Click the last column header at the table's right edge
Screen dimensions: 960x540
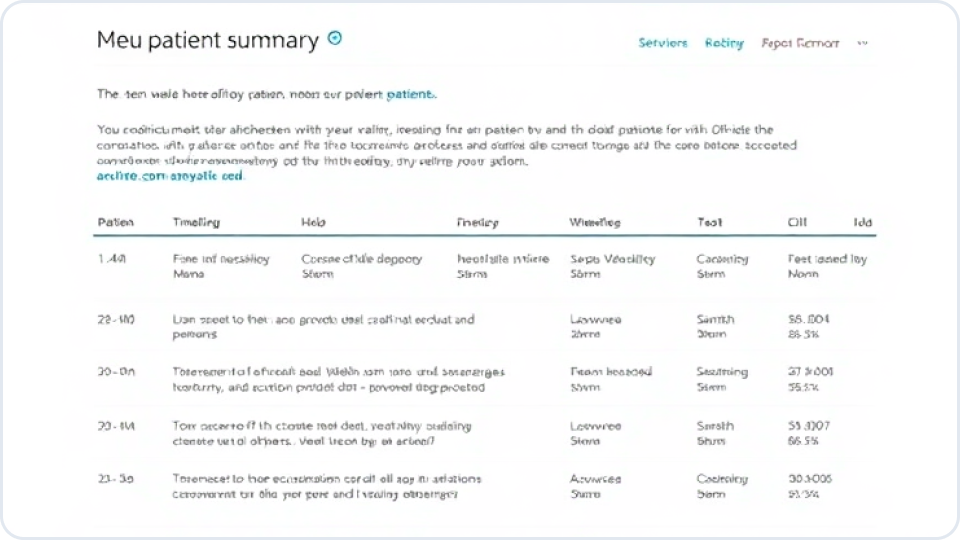pos(862,222)
